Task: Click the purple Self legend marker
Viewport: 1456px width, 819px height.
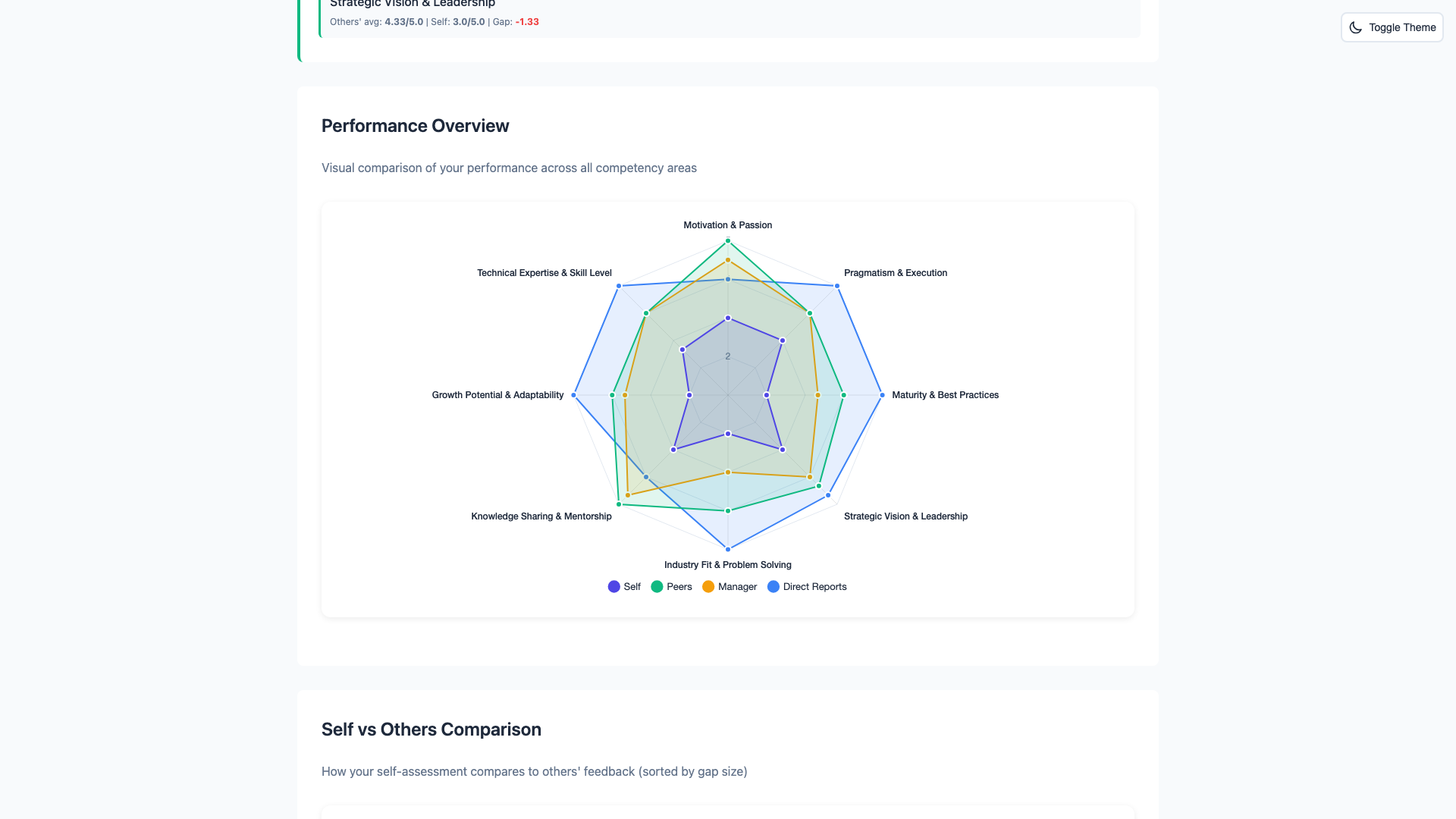Action: [x=613, y=586]
